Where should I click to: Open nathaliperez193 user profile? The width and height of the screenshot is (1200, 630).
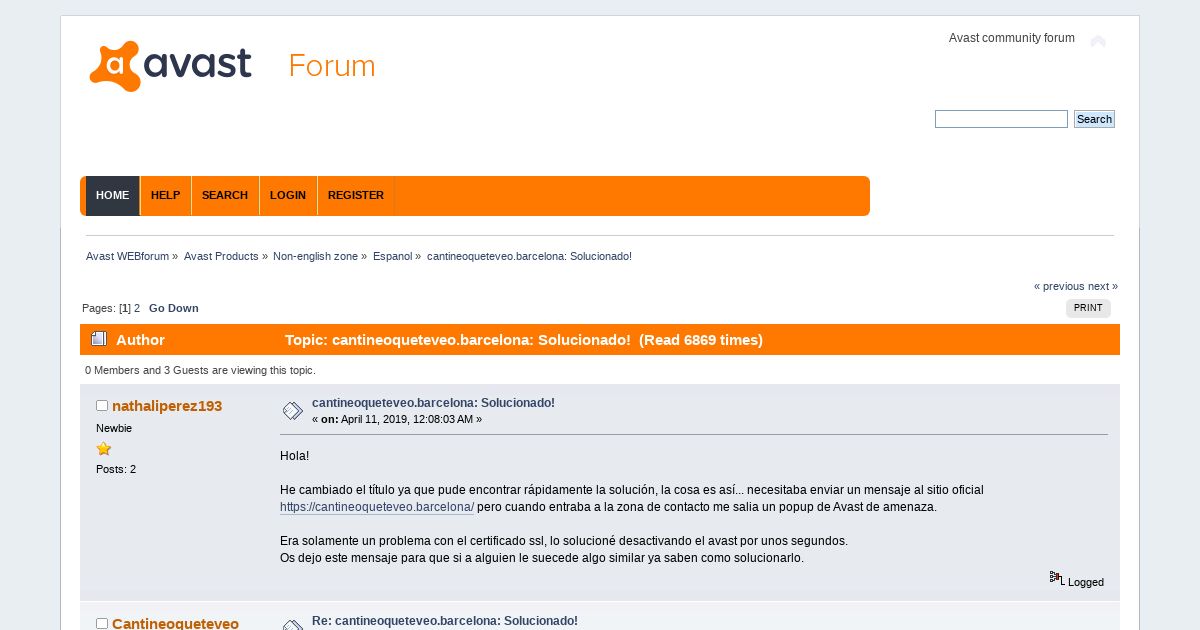click(167, 406)
